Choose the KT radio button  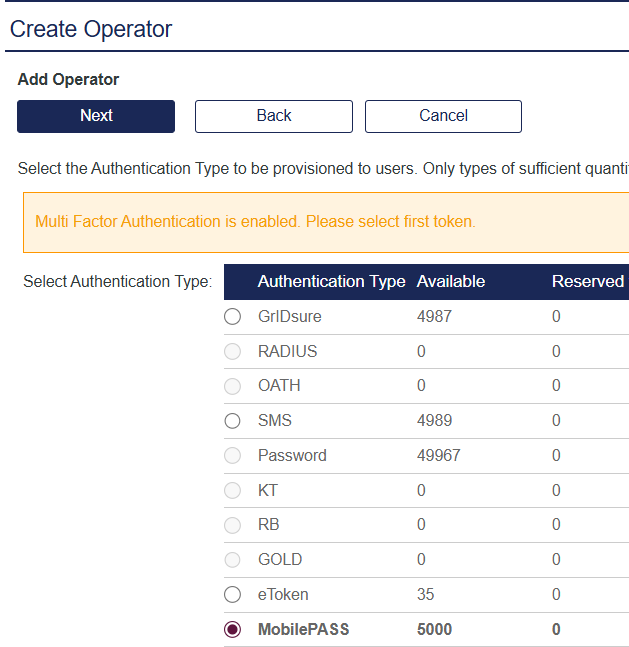pyautogui.click(x=233, y=491)
